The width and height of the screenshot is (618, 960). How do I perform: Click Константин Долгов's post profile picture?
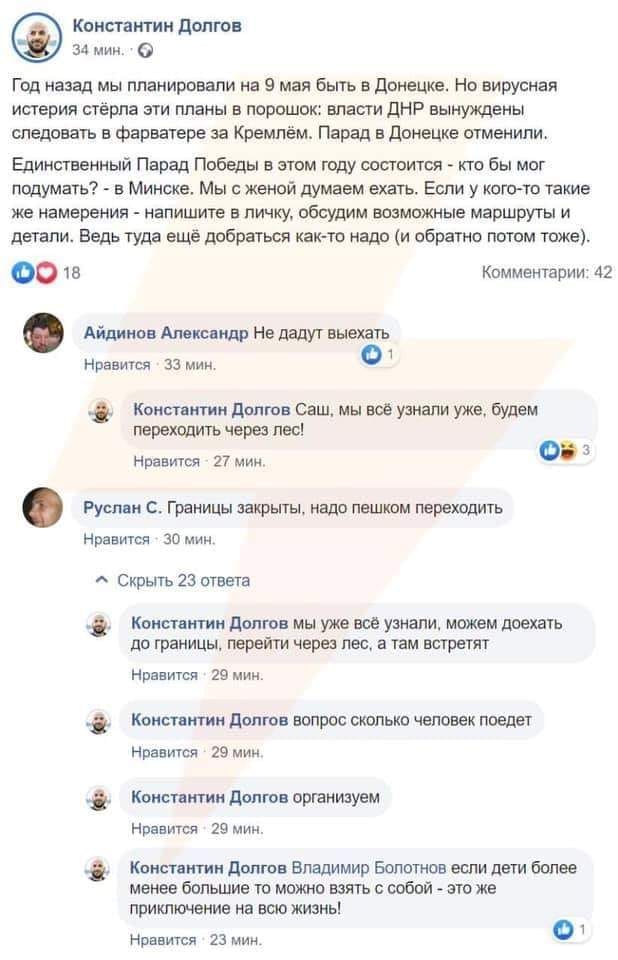click(x=36, y=36)
